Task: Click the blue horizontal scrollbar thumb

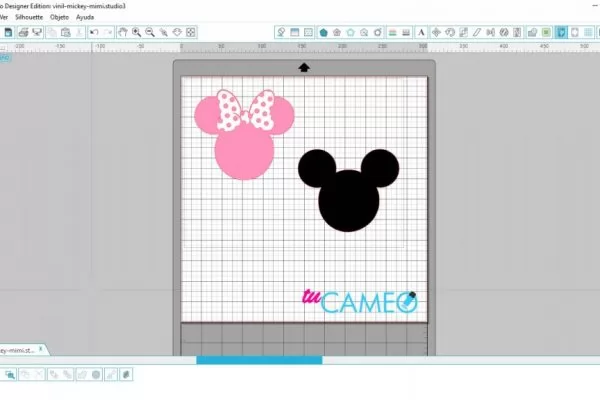Action: pos(259,360)
